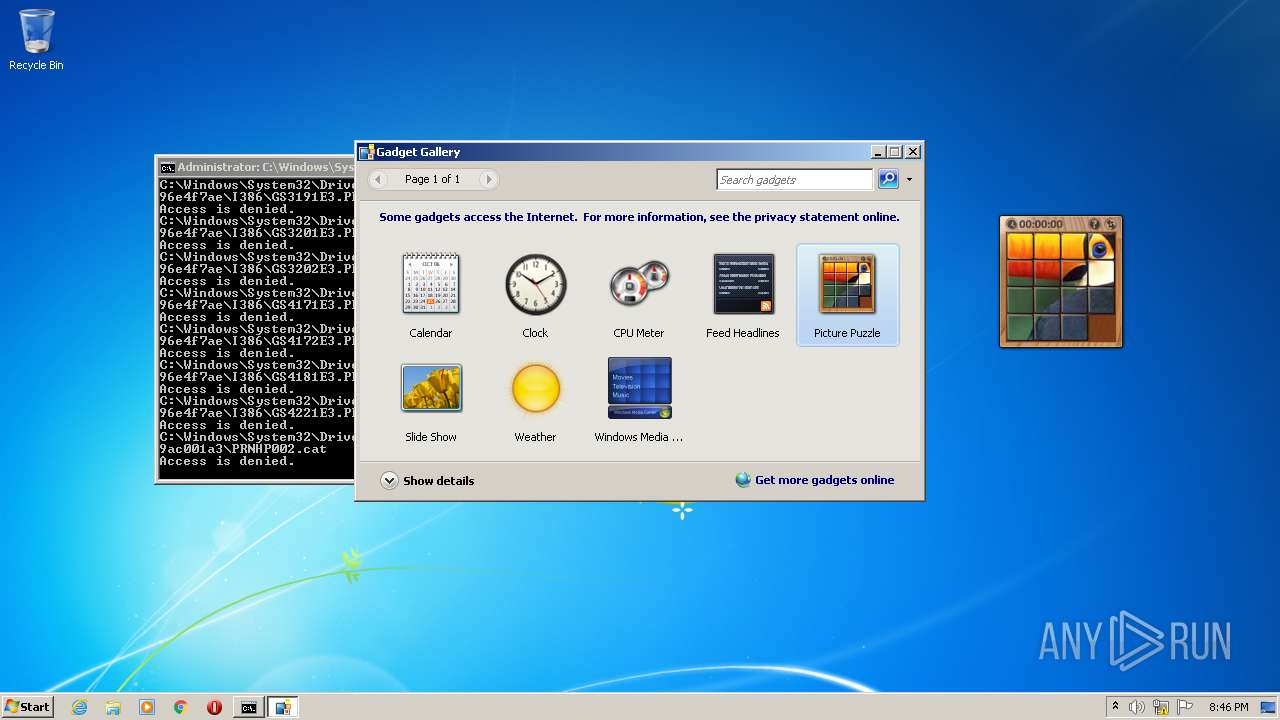Open the Get more gadgets online link

(x=824, y=480)
